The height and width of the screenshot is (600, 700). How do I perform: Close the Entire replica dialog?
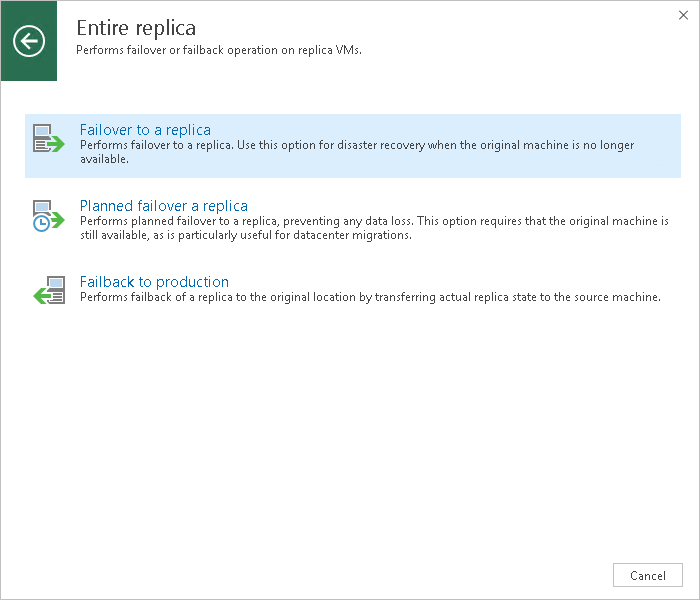[682, 15]
